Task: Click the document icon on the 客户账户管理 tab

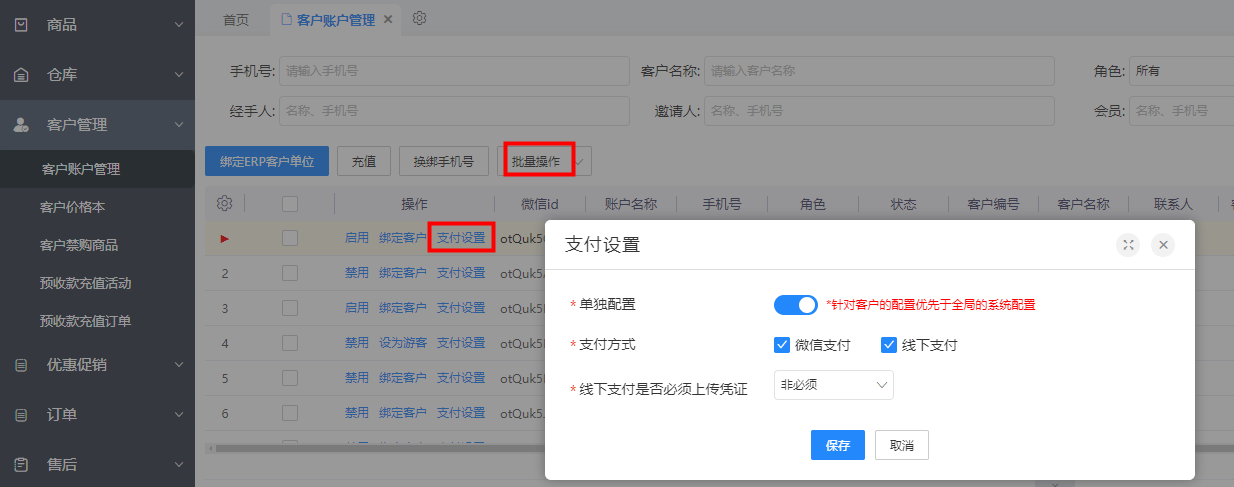Action: pyautogui.click(x=287, y=19)
